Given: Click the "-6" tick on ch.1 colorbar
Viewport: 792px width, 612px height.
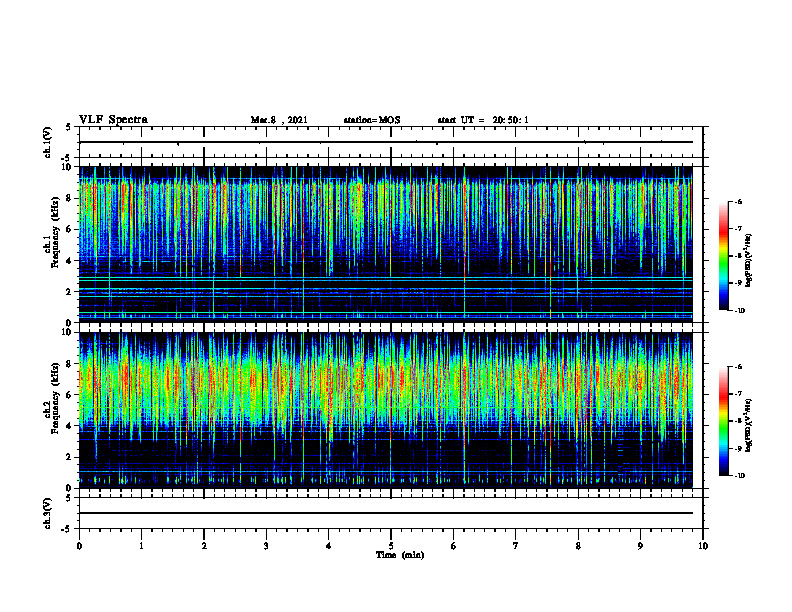Looking at the screenshot, I should pos(738,201).
